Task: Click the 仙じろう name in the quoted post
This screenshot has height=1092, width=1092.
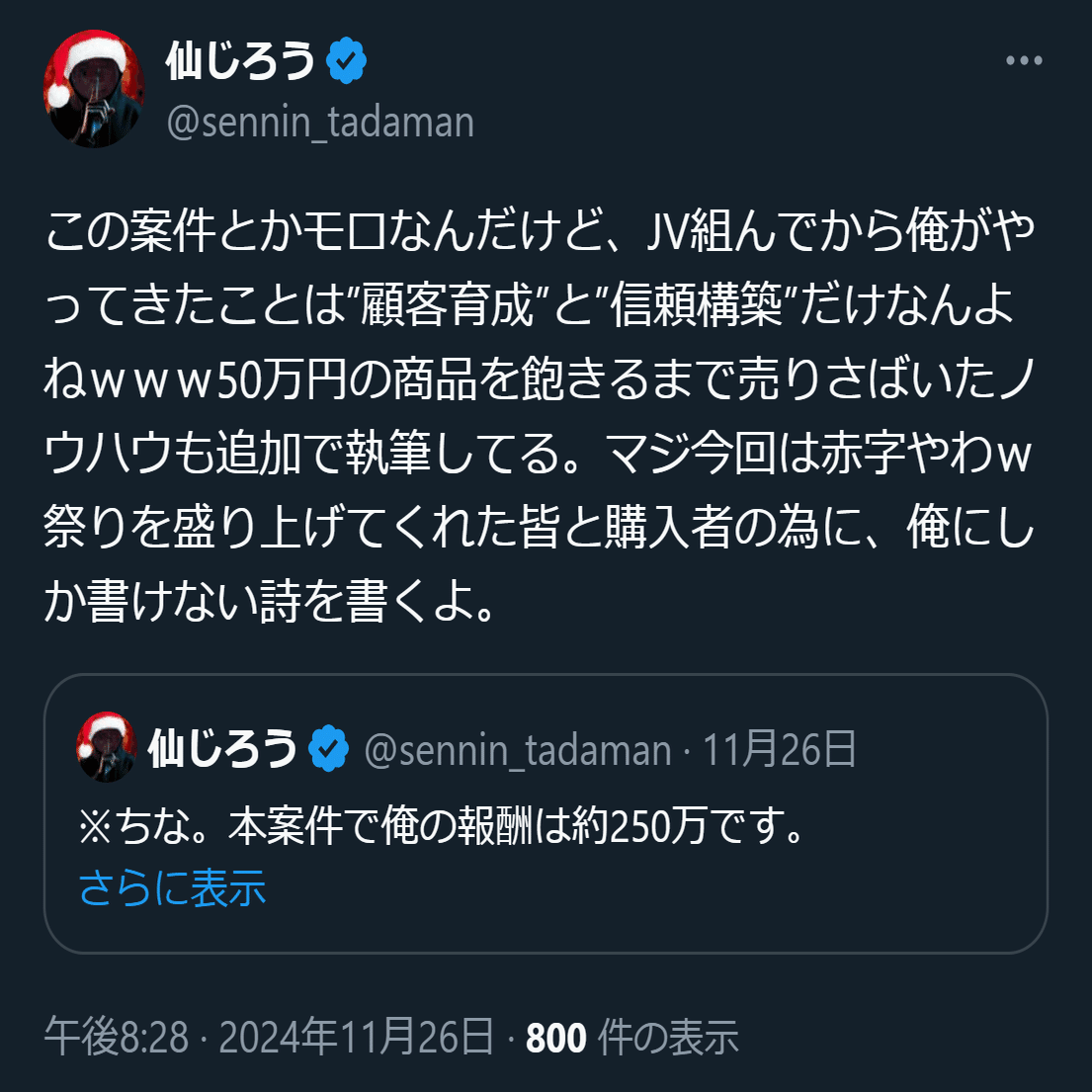Action: [x=223, y=748]
